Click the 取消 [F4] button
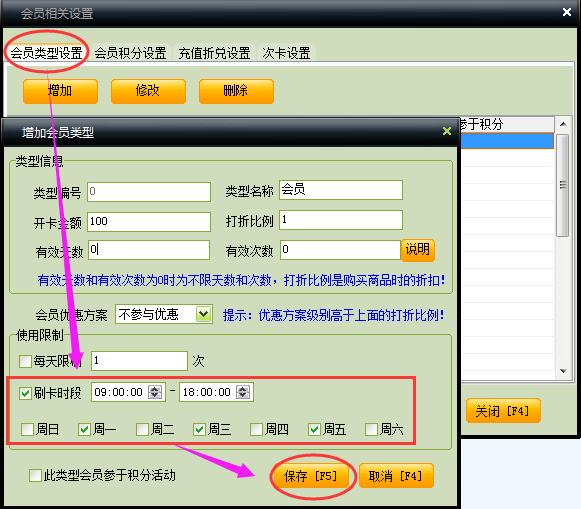The height and width of the screenshot is (509, 581). pos(396,476)
